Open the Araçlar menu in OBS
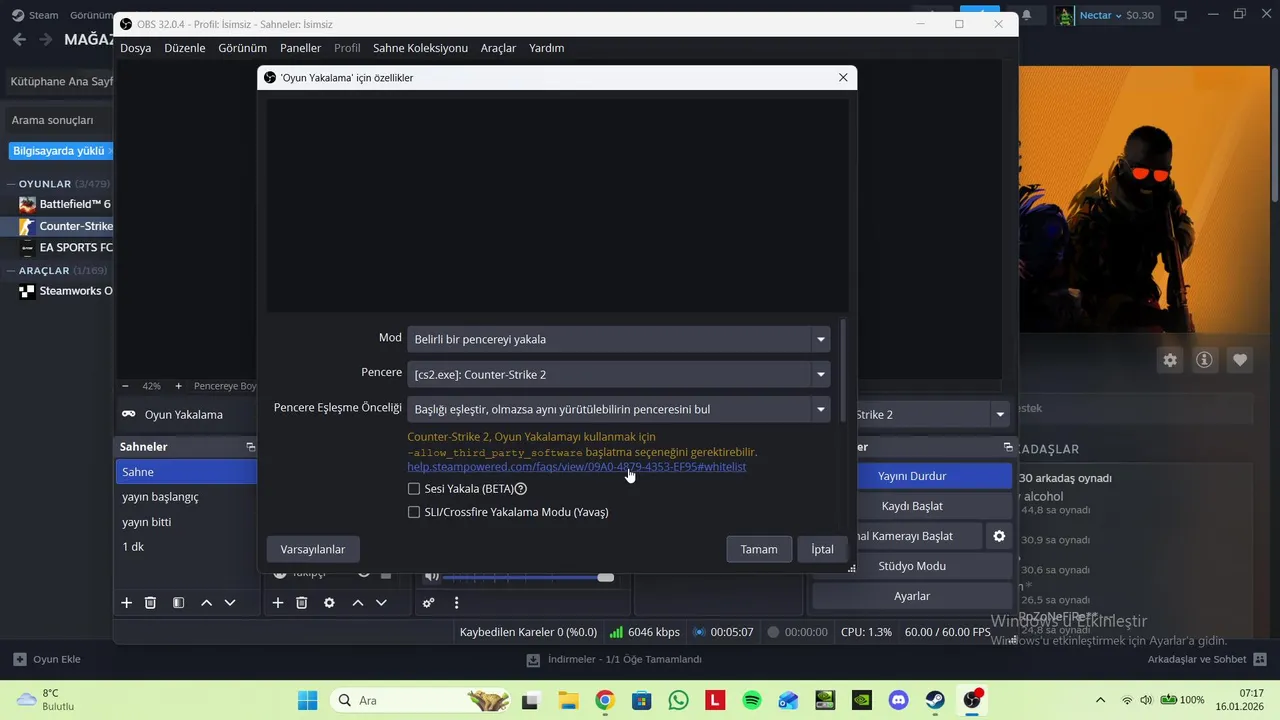Image resolution: width=1280 pixels, height=720 pixels. (x=498, y=48)
